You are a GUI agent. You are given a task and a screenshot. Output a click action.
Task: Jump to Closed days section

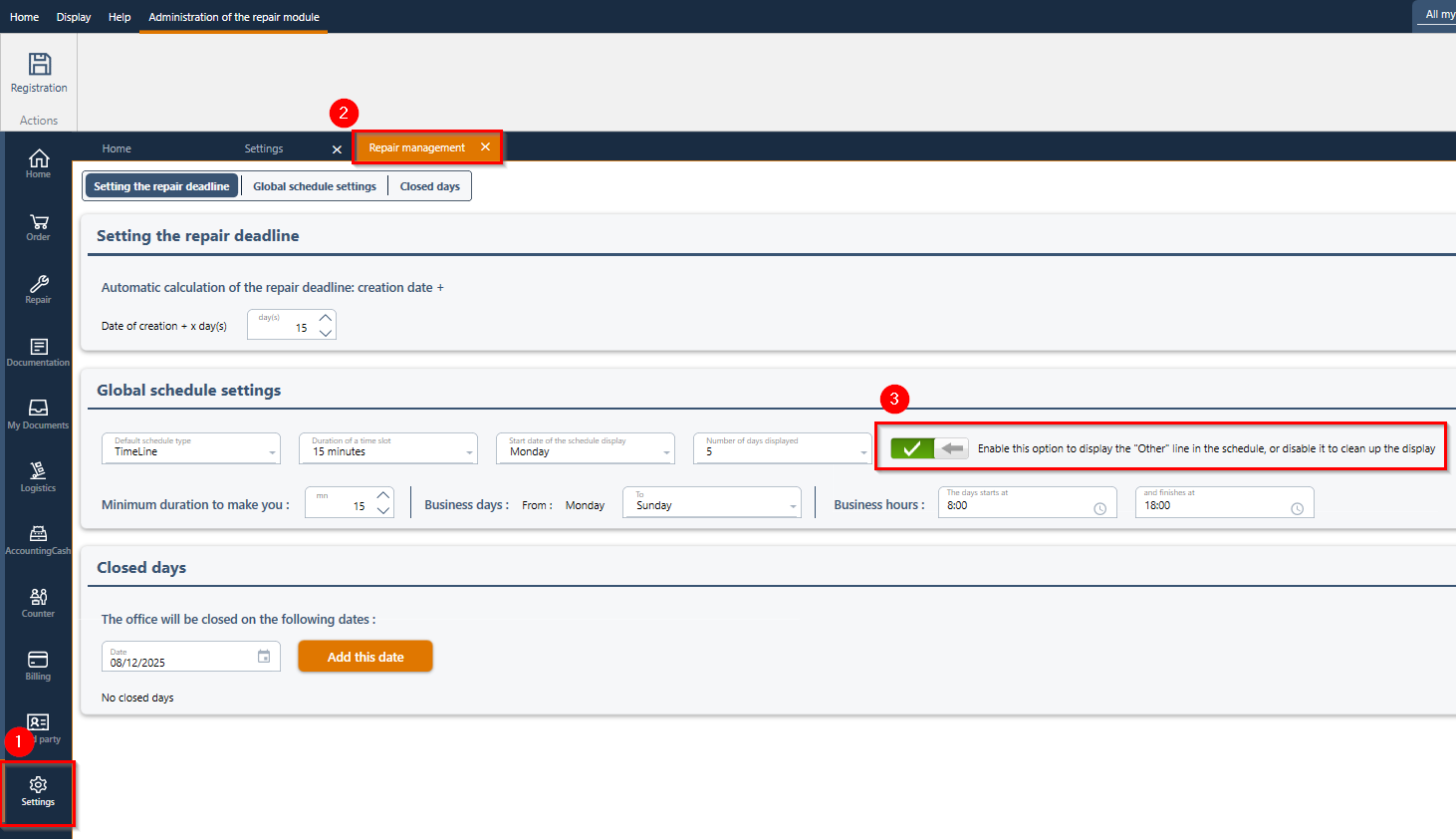[x=430, y=186]
